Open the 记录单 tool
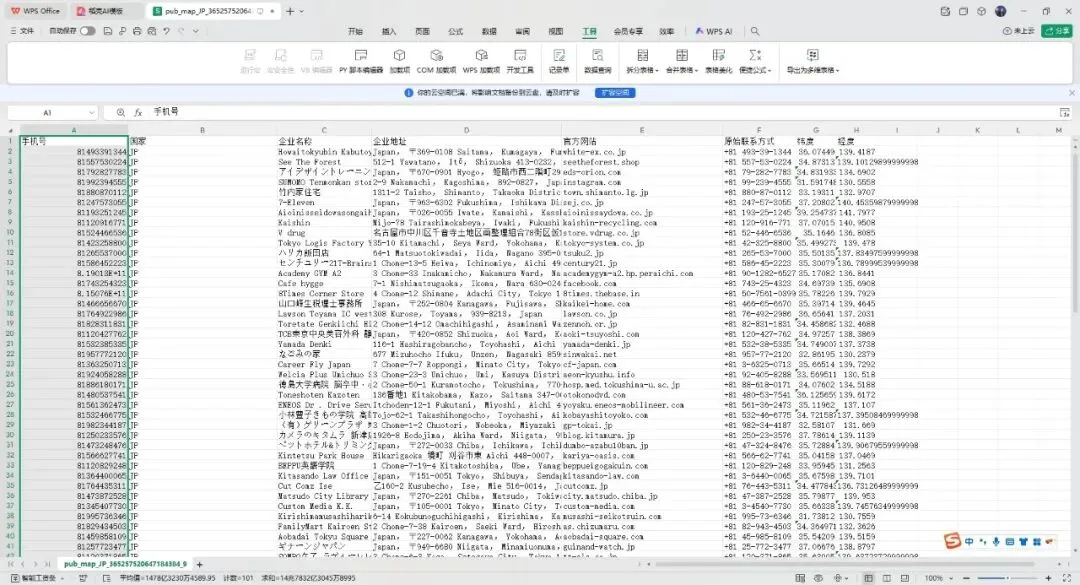The image size is (1080, 585). pyautogui.click(x=561, y=58)
